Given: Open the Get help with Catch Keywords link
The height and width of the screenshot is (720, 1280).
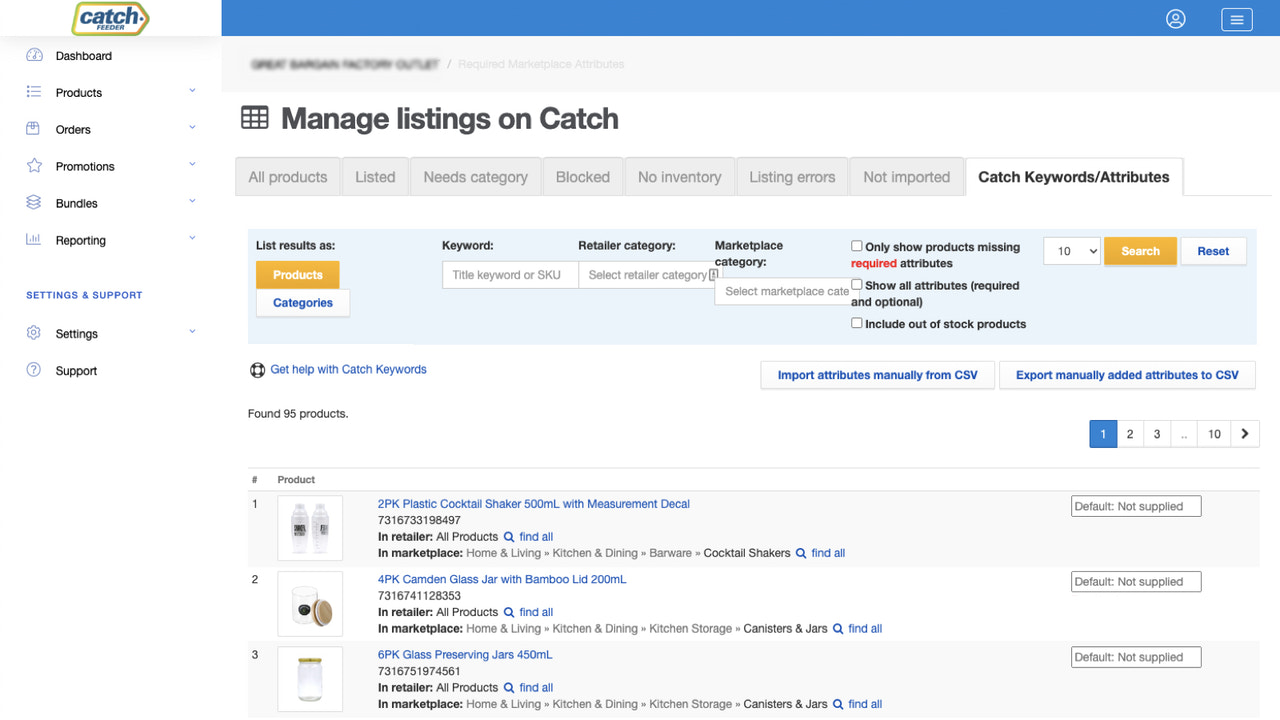Looking at the screenshot, I should [x=348, y=369].
